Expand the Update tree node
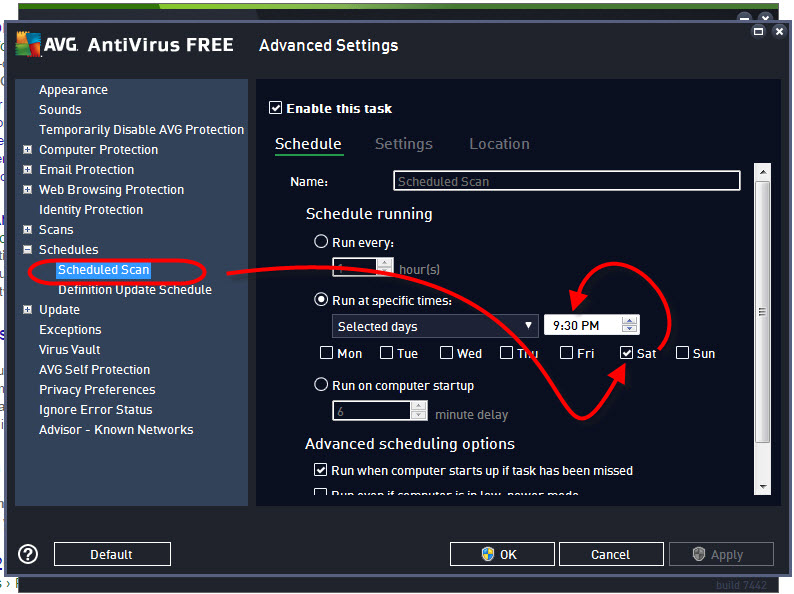Screen dimensions: 794x594 click(27, 309)
